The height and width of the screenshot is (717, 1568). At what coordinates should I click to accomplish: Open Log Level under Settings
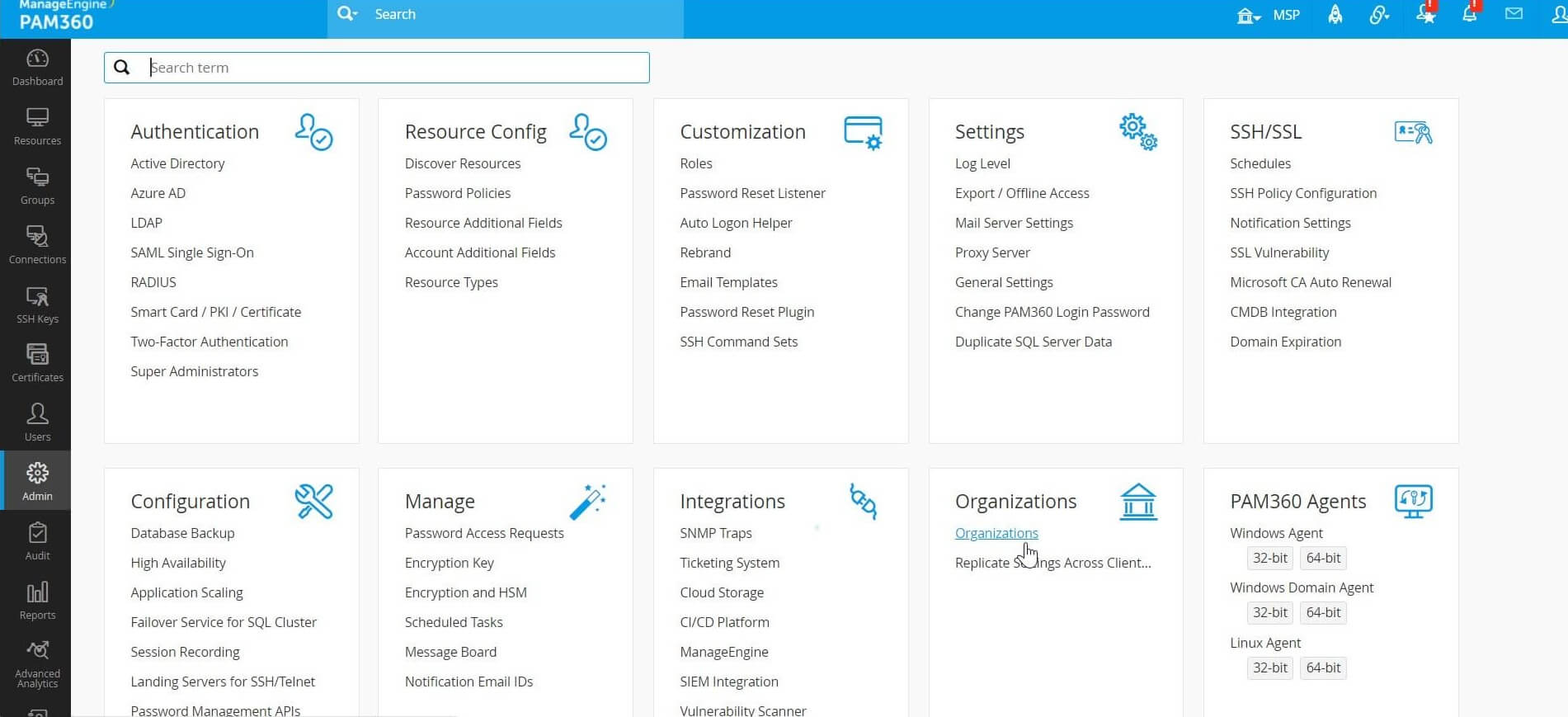pos(982,163)
